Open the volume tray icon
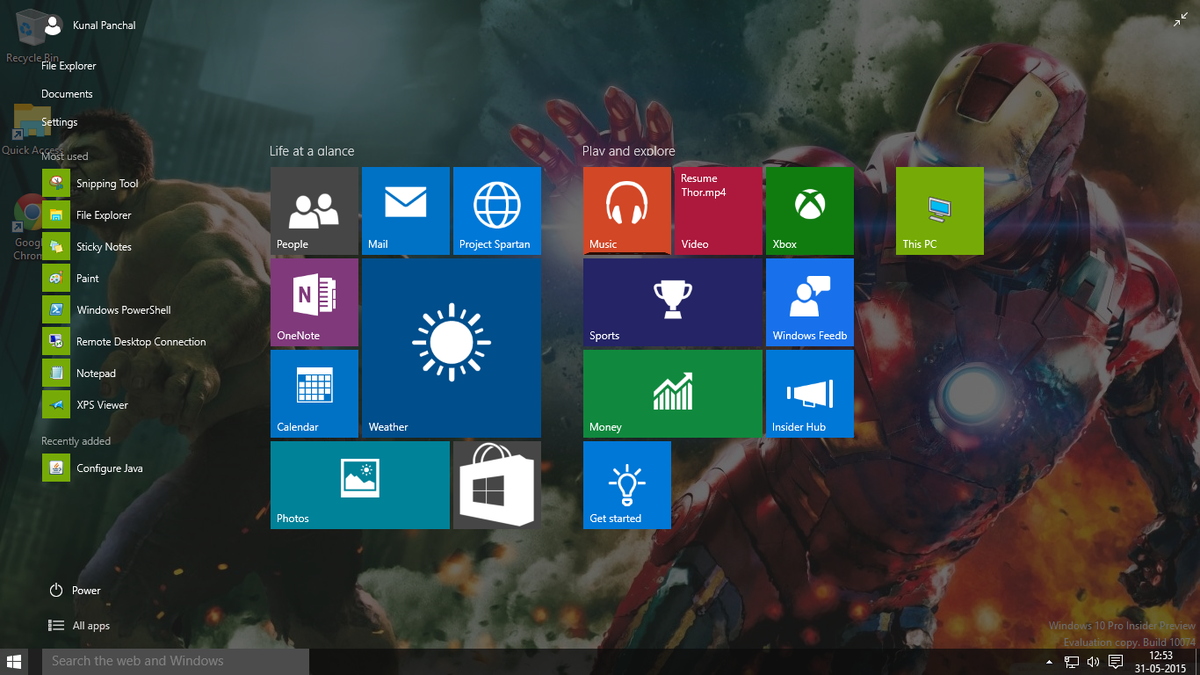 1093,662
